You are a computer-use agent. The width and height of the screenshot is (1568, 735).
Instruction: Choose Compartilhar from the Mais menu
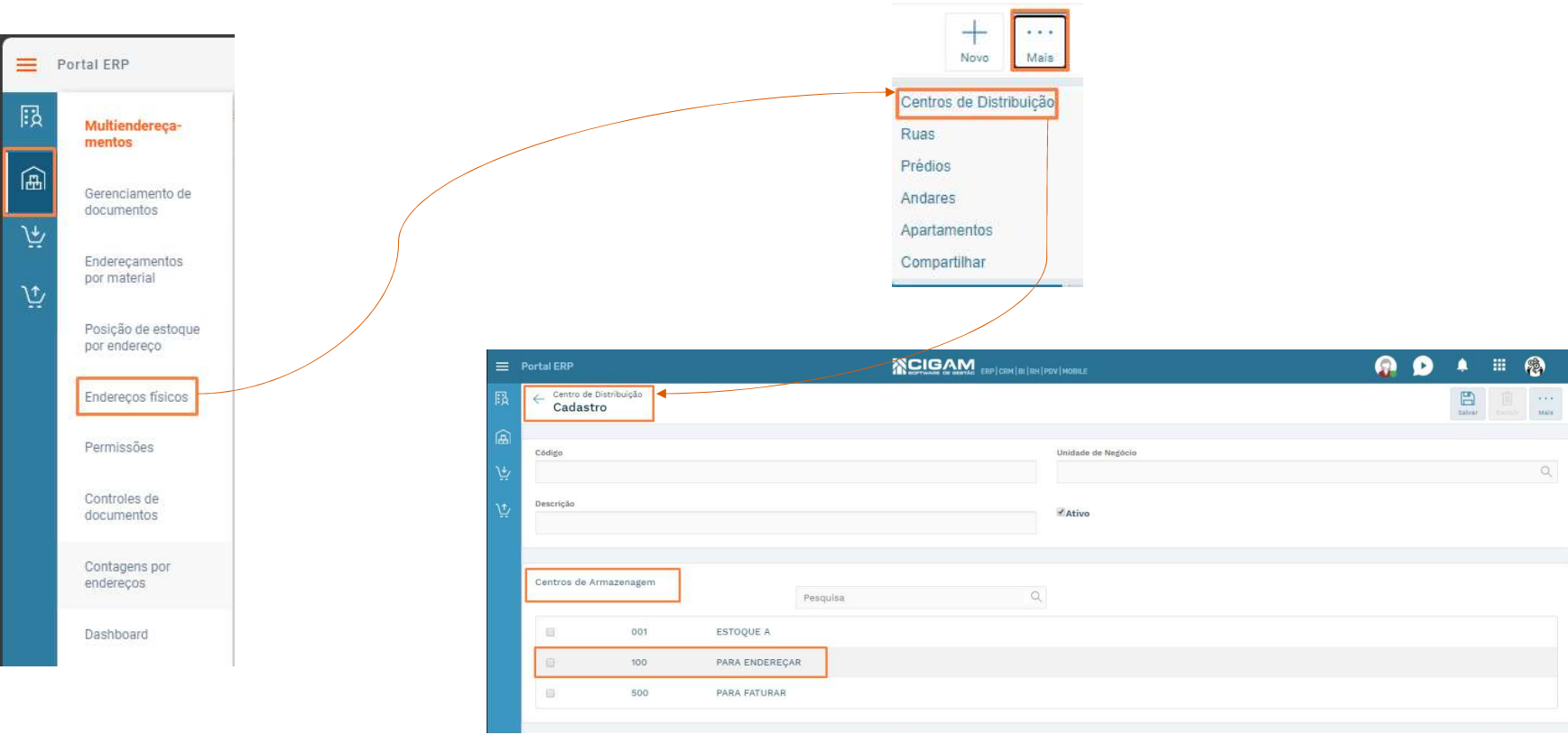(x=942, y=263)
